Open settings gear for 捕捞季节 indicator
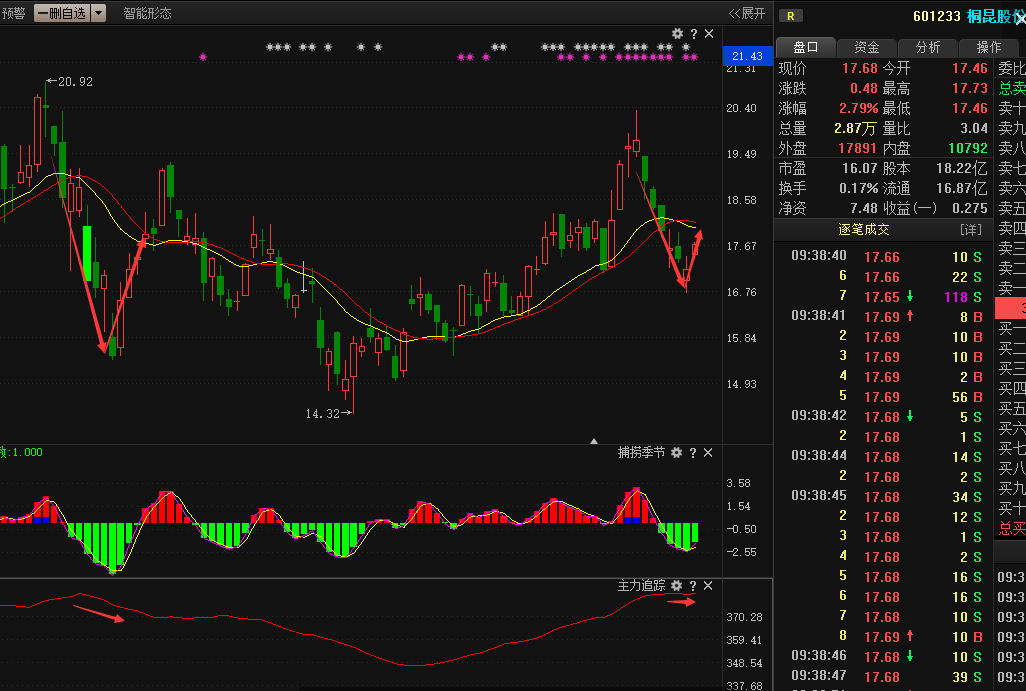 coord(676,453)
